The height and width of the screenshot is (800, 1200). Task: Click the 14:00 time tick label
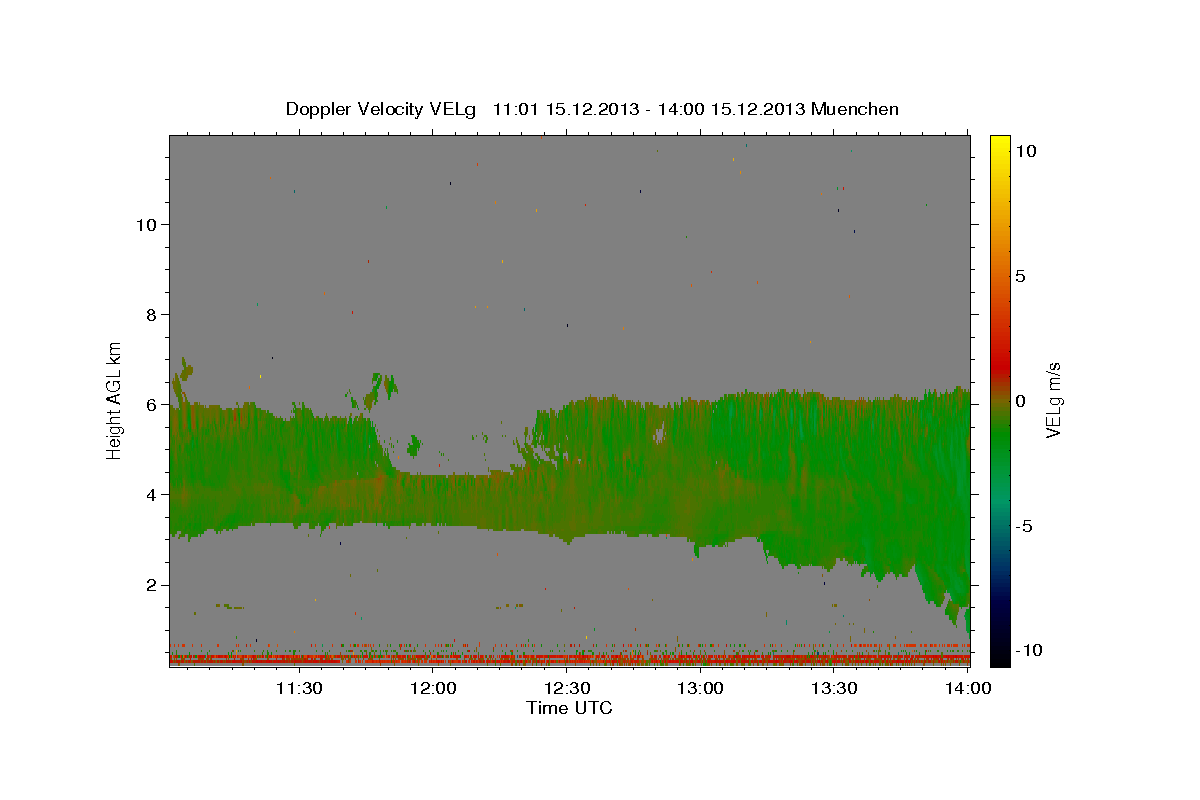click(x=968, y=688)
